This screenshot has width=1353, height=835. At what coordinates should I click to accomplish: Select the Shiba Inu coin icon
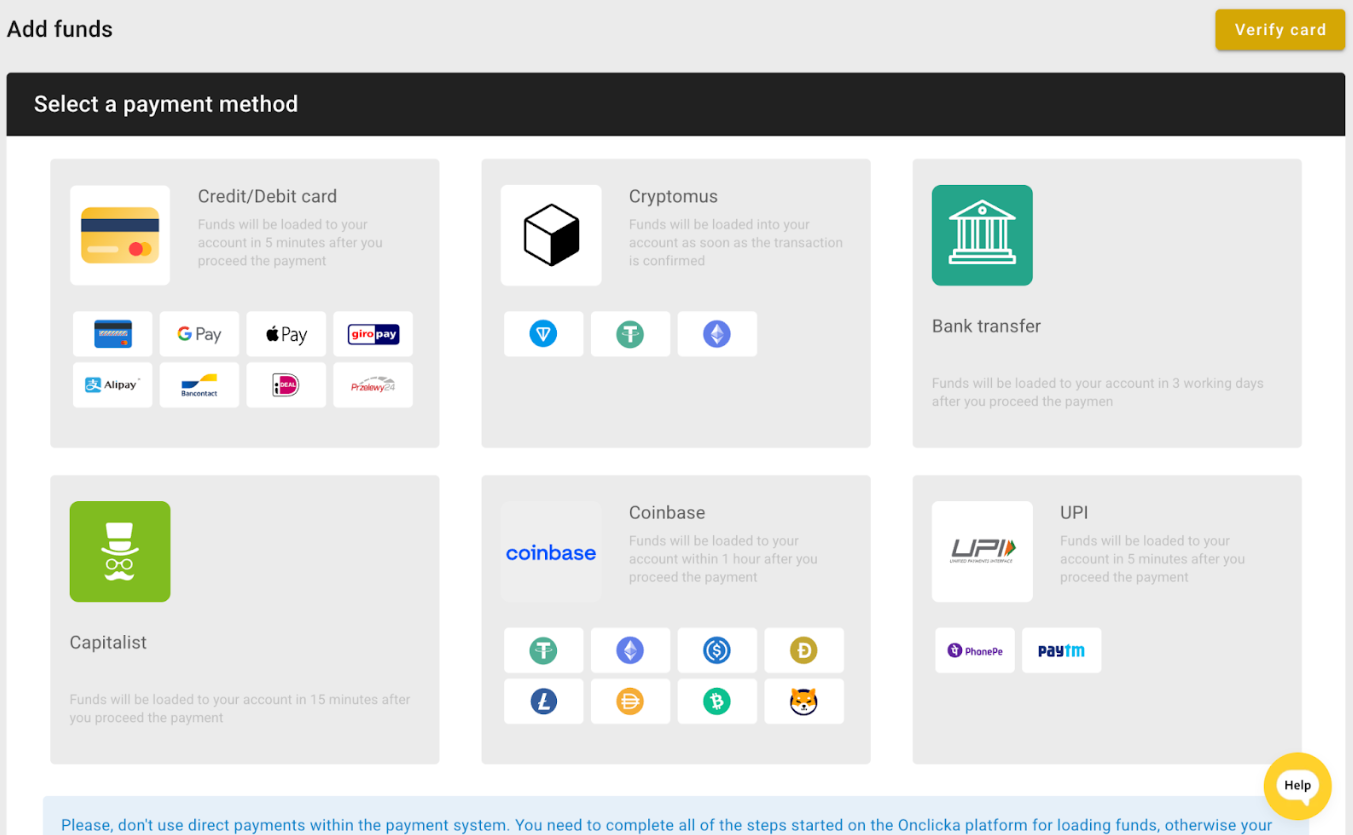pos(804,701)
